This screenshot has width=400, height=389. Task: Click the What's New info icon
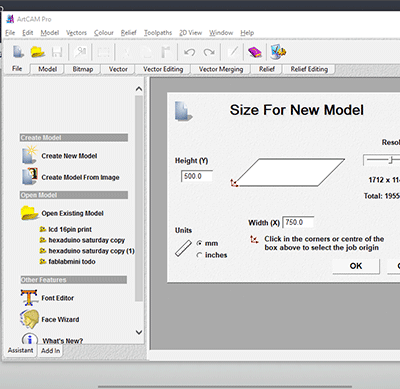tap(30, 339)
